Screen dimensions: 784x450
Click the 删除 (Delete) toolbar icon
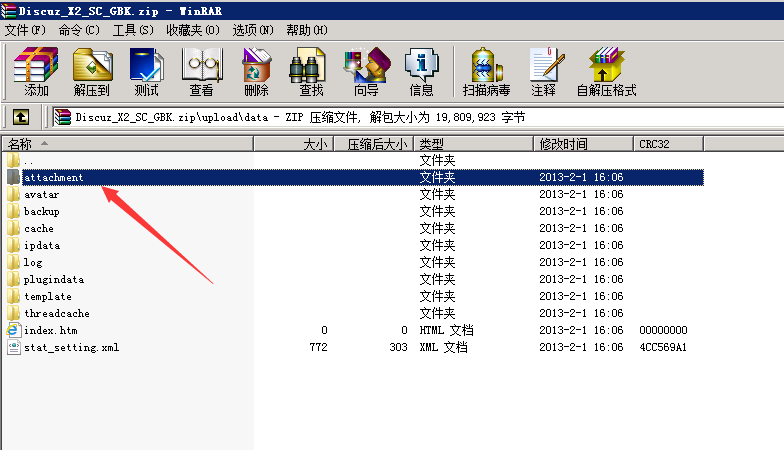pyautogui.click(x=256, y=70)
